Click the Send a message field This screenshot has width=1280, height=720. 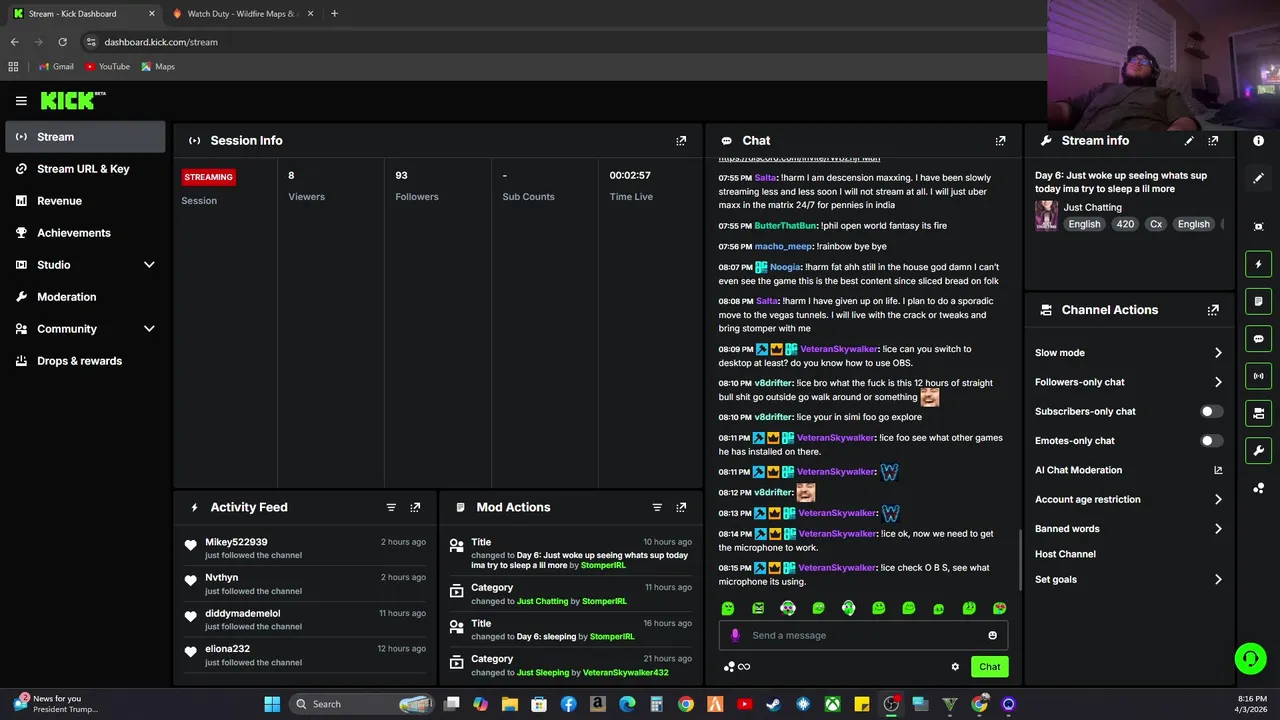[865, 635]
